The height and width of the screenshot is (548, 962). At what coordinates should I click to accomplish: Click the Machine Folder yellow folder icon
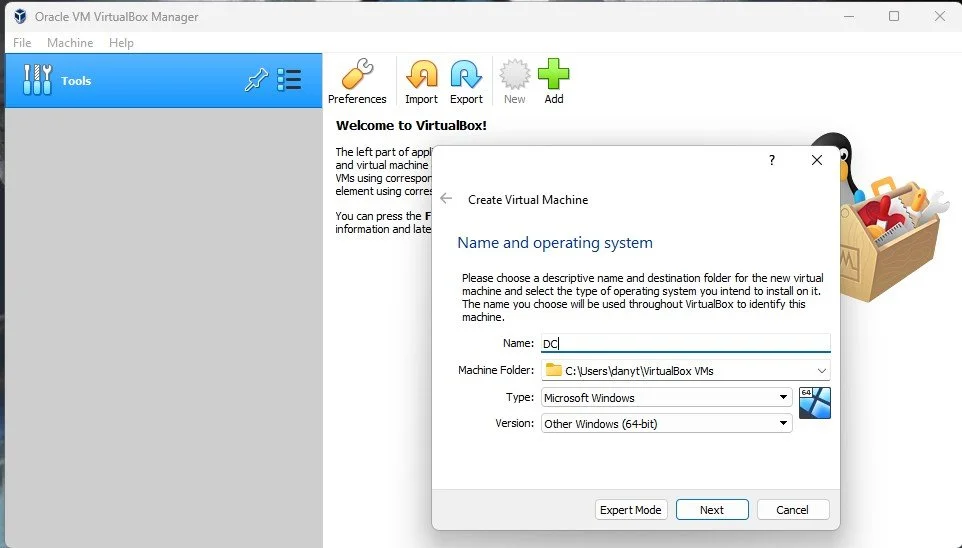[x=554, y=370]
